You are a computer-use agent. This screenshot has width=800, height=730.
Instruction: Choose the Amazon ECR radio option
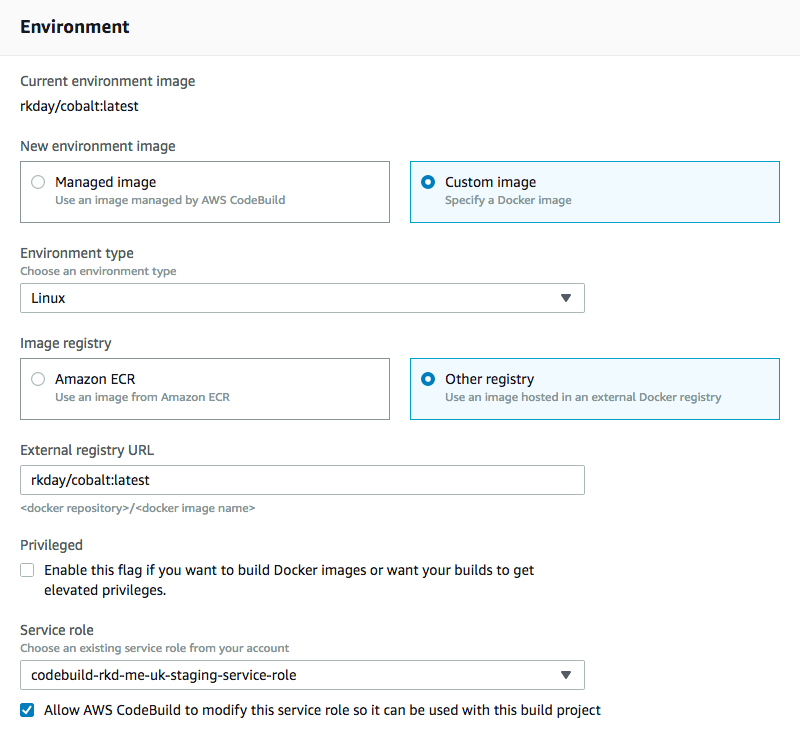38,379
